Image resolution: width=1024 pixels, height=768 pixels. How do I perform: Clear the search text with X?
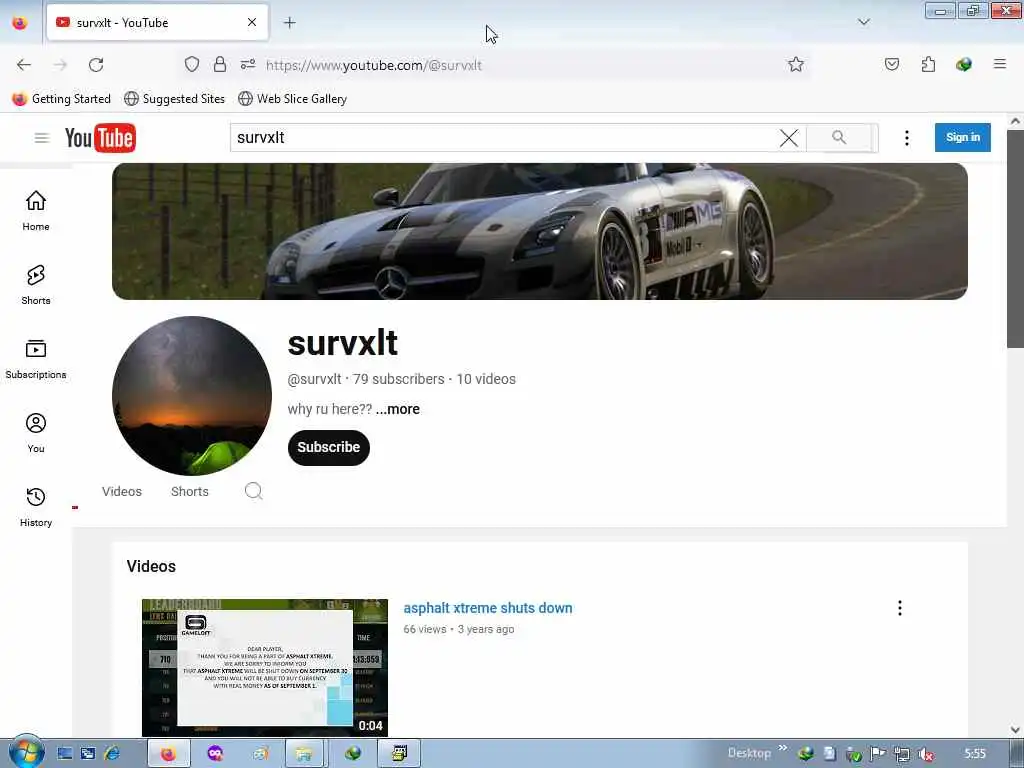coord(788,138)
